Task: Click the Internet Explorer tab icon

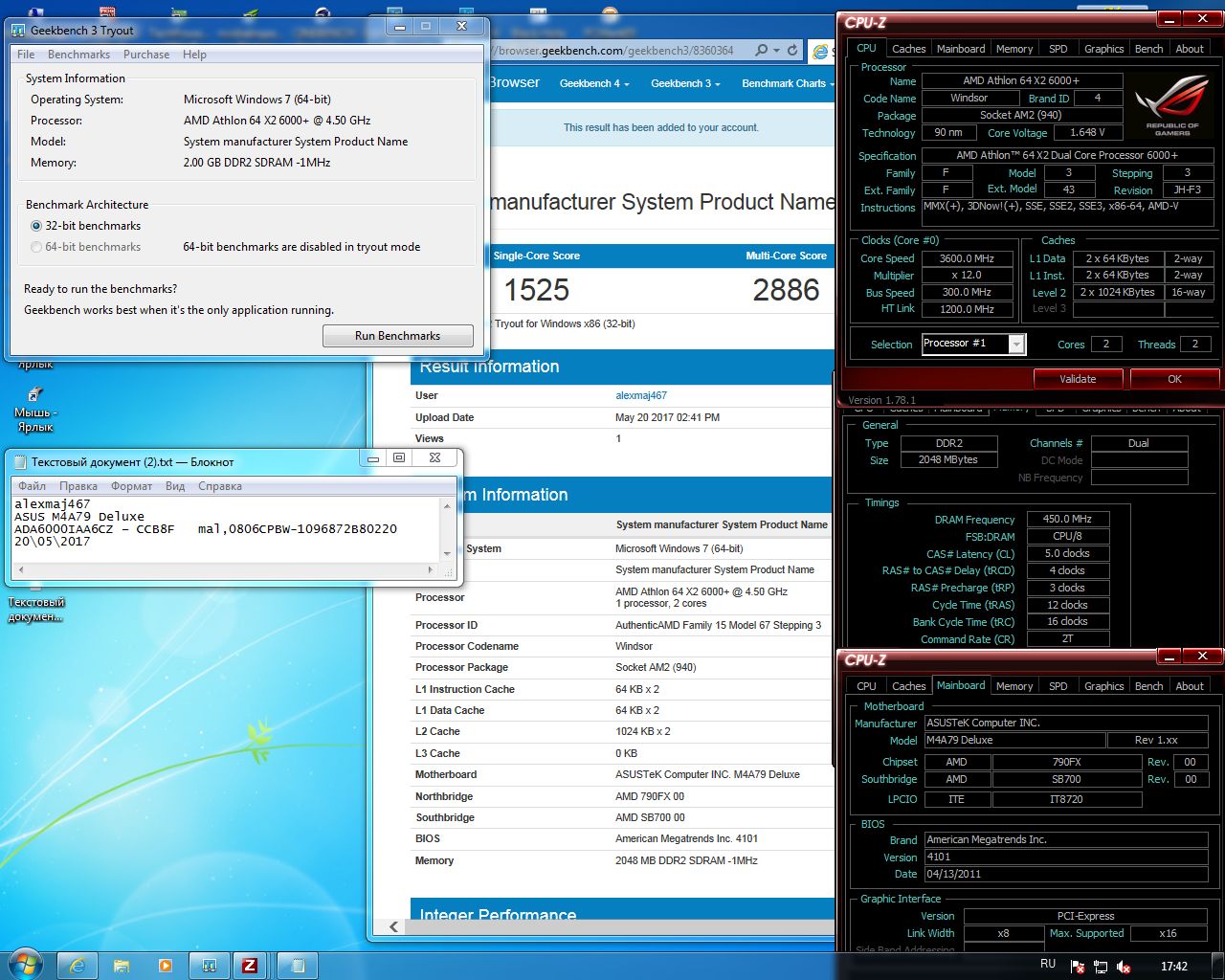Action: (x=820, y=52)
